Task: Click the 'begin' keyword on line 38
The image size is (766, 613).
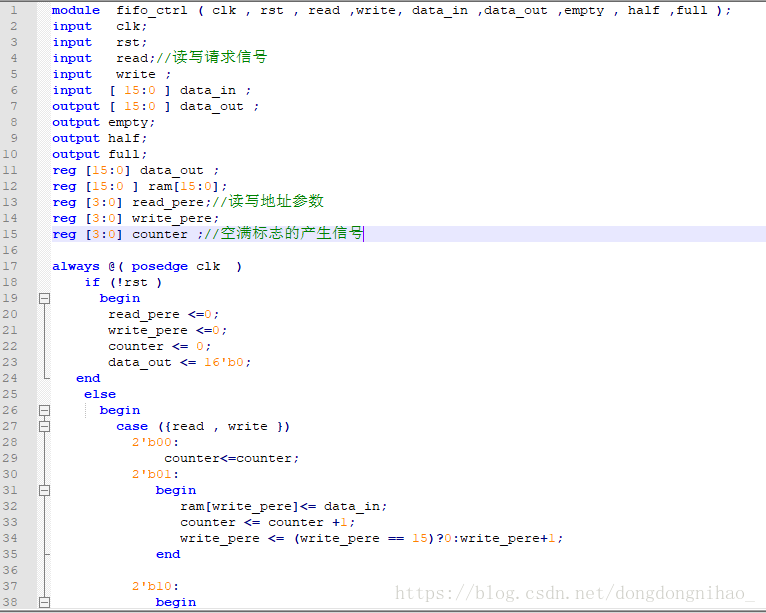Action: [x=176, y=603]
